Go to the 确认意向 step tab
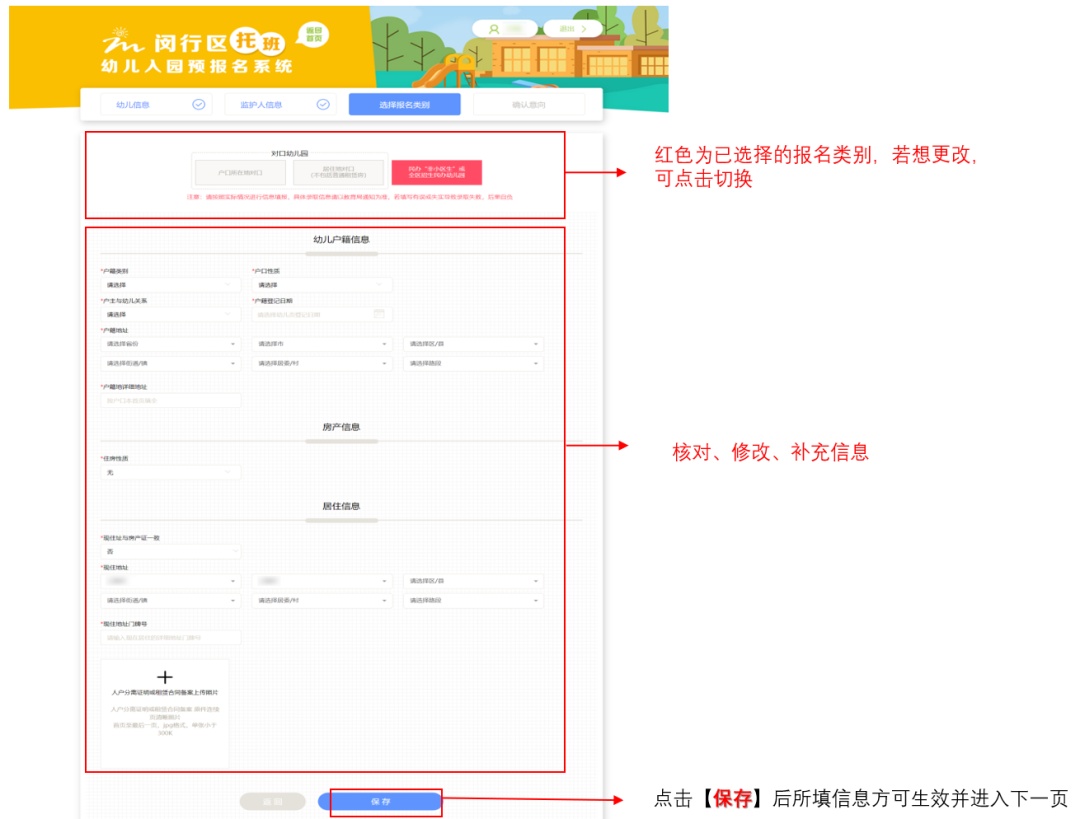Viewport: 1080px width, 819px height. [529, 104]
